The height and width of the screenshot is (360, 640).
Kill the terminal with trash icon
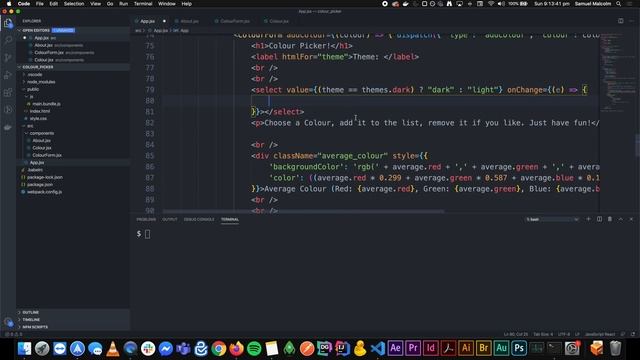610,219
